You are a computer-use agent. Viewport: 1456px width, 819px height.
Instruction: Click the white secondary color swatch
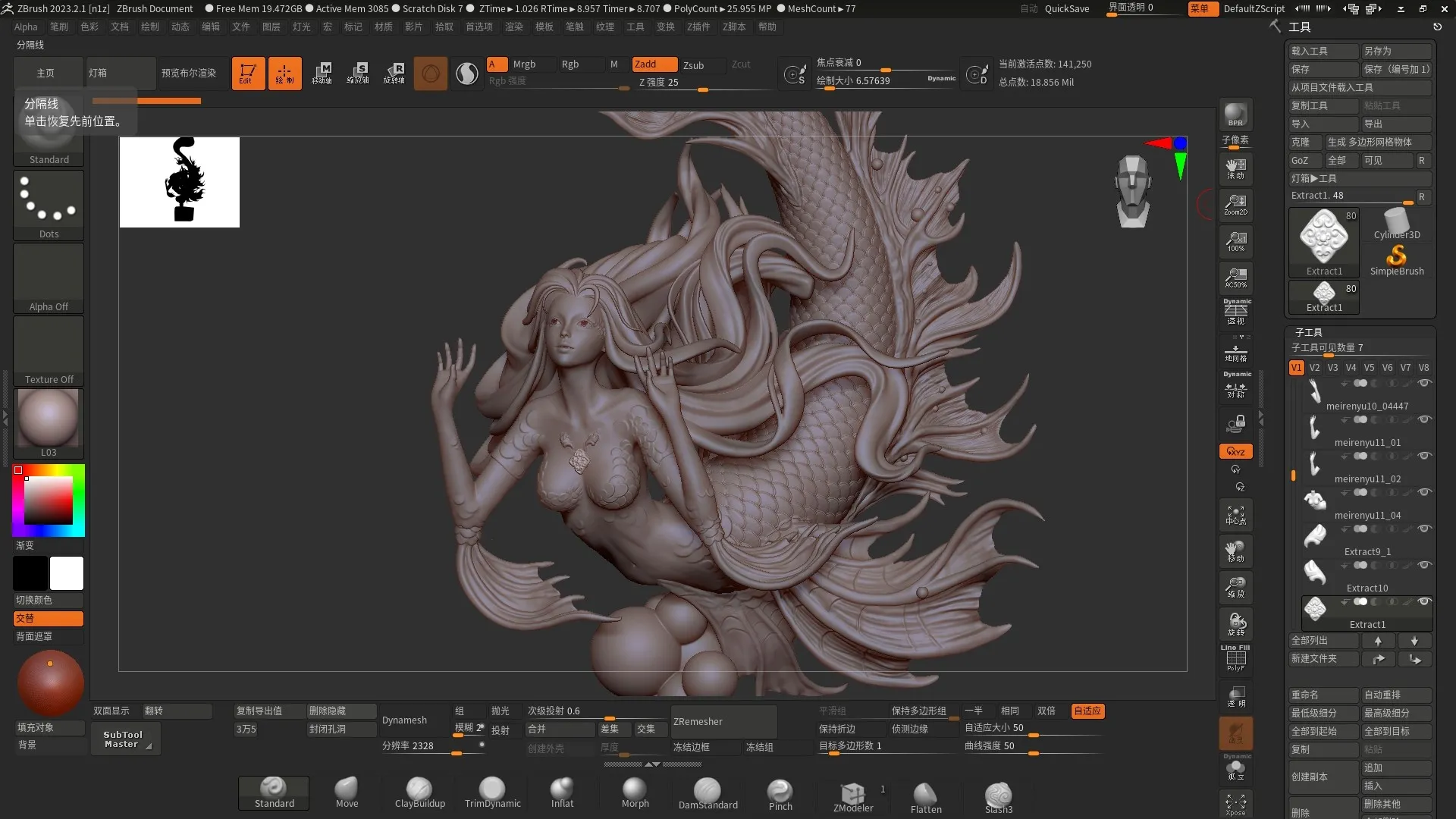tap(67, 573)
